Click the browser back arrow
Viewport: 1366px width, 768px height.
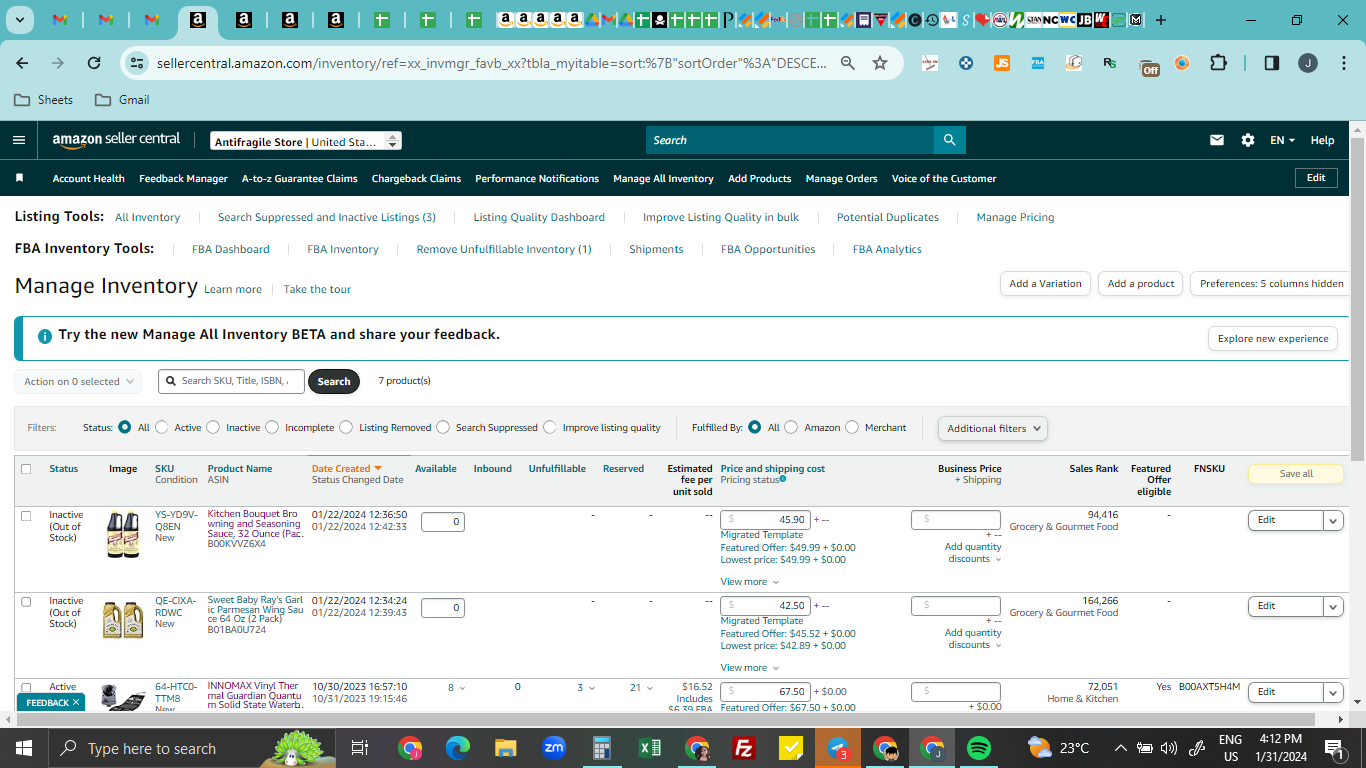[22, 63]
